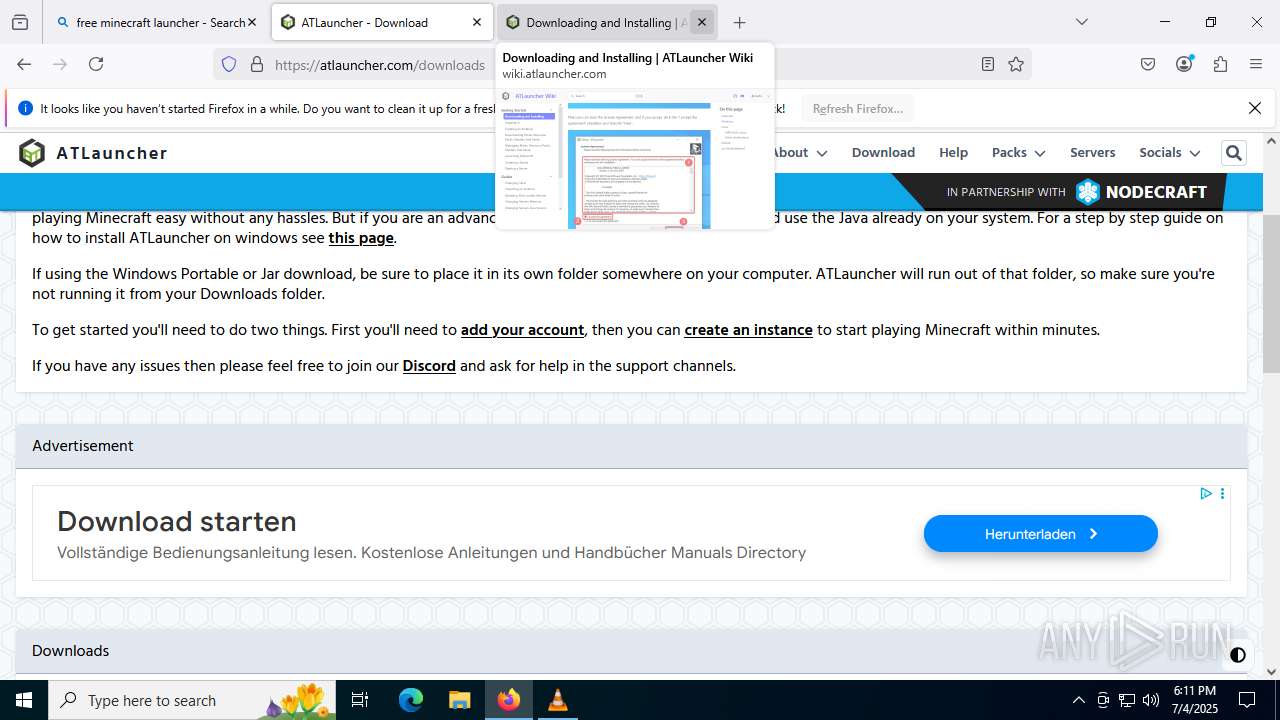Follow the 'add your account' link

[522, 330]
